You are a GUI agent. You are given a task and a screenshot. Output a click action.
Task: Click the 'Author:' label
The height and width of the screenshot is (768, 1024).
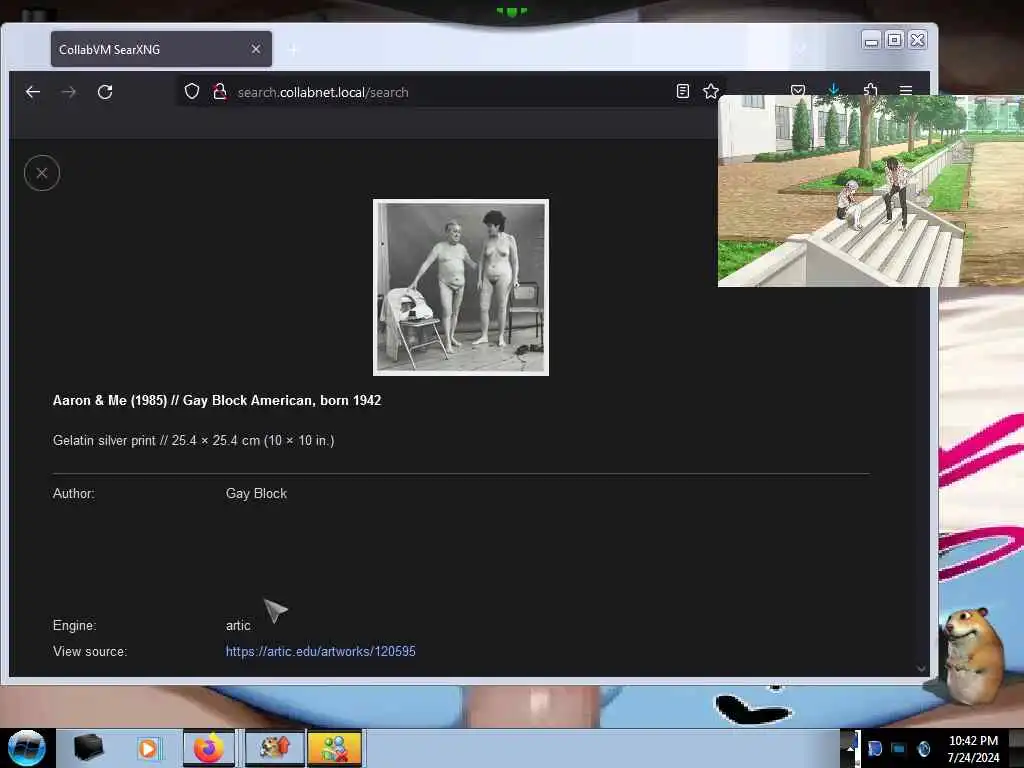tap(74, 494)
